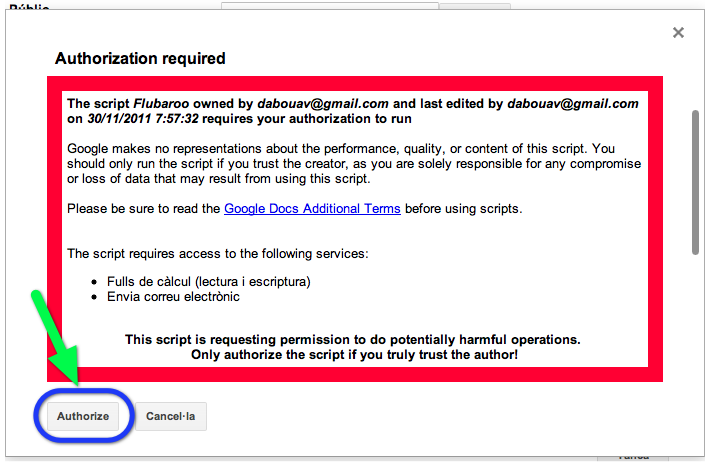709x462 pixels.
Task: Click "Only authorize the script" warning line
Action: coord(354,355)
